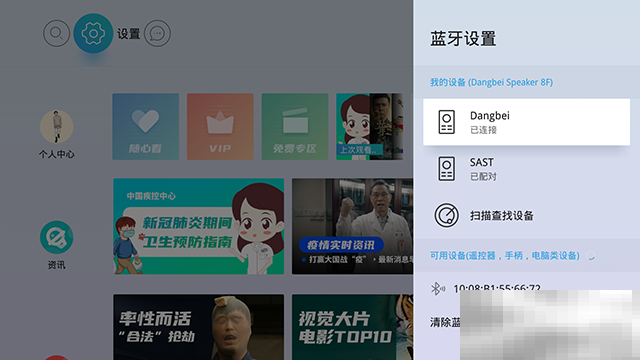The height and width of the screenshot is (360, 640).
Task: Select the connected Dangbei device row
Action: [527, 122]
